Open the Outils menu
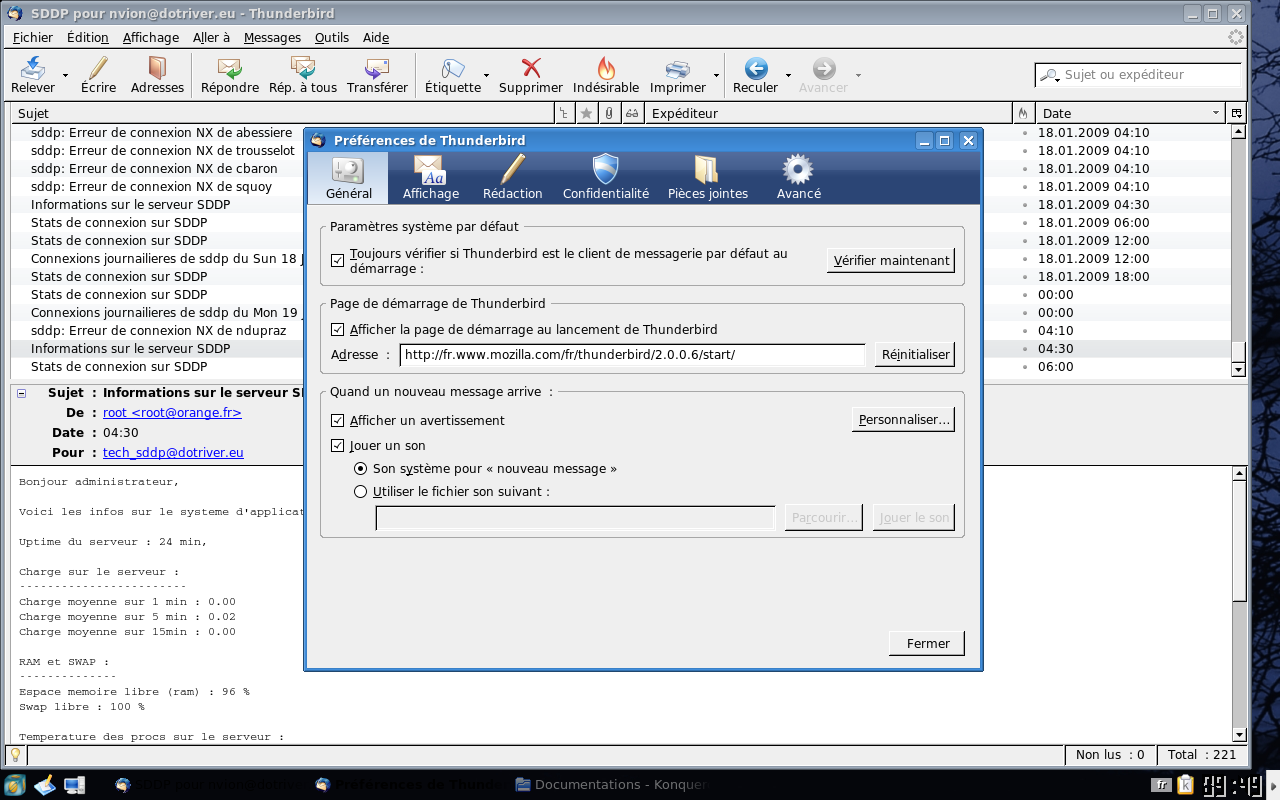This screenshot has width=1280, height=800. tap(331, 38)
